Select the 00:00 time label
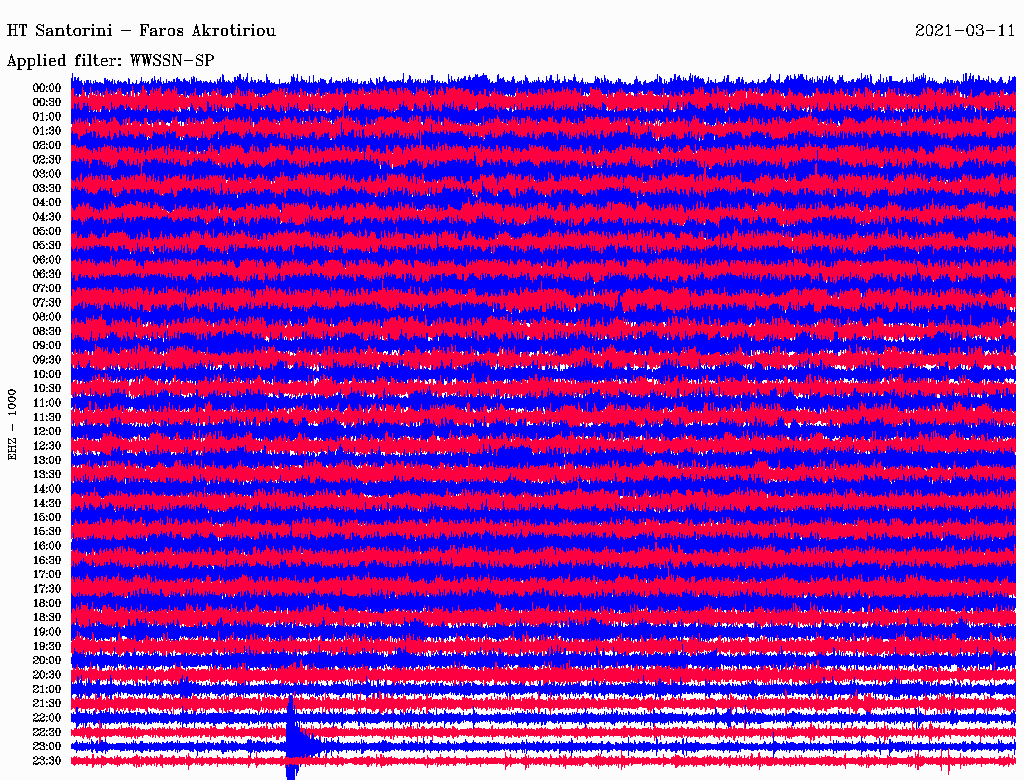This screenshot has width=1024, height=780. tap(47, 88)
